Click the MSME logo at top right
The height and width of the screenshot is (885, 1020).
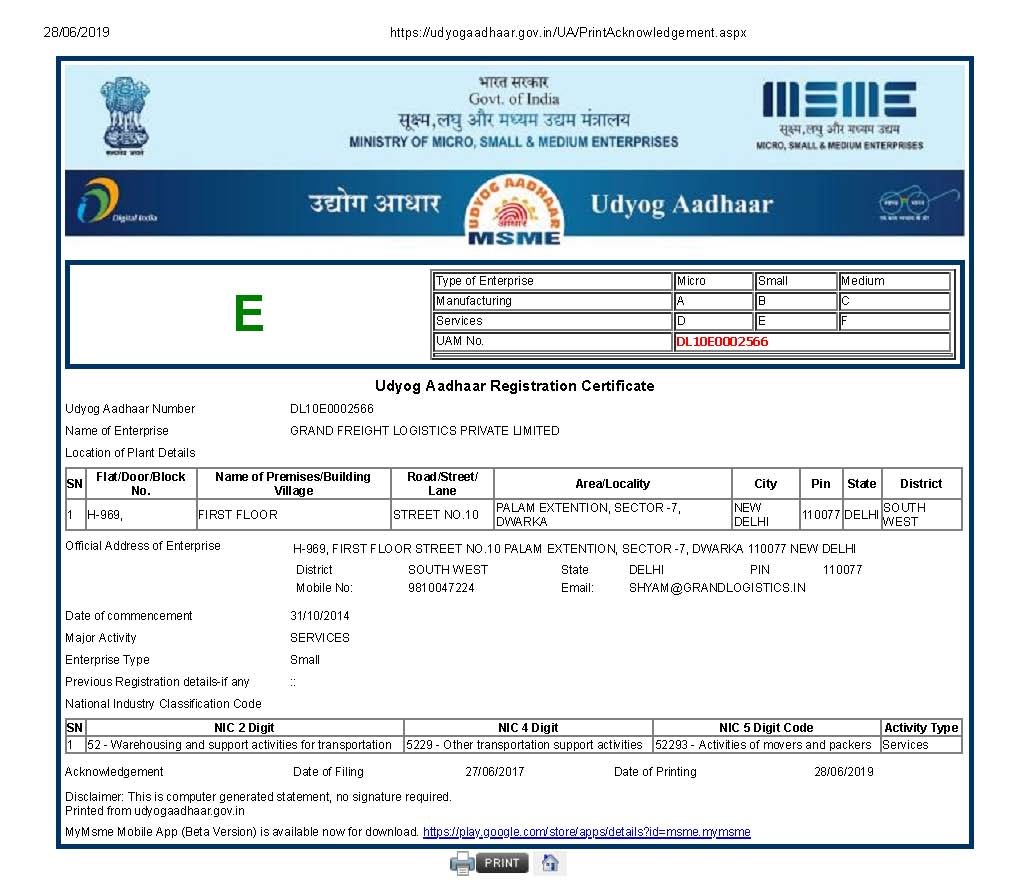point(839,114)
